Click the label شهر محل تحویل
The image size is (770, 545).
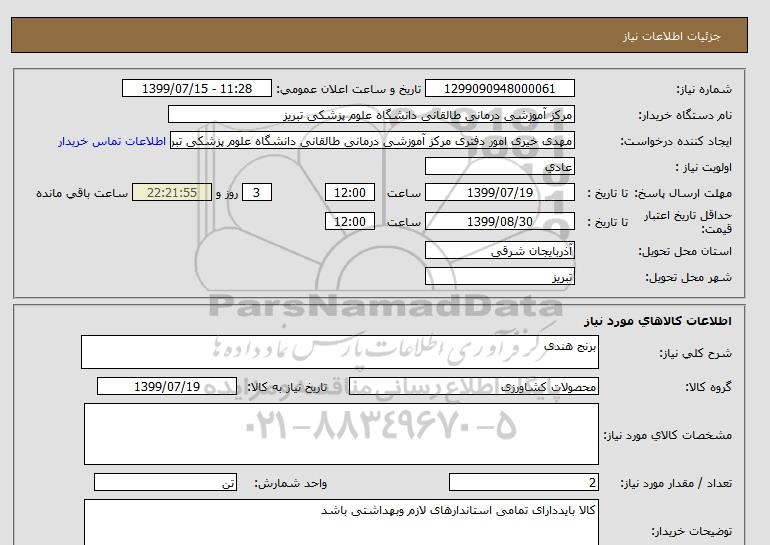point(688,277)
